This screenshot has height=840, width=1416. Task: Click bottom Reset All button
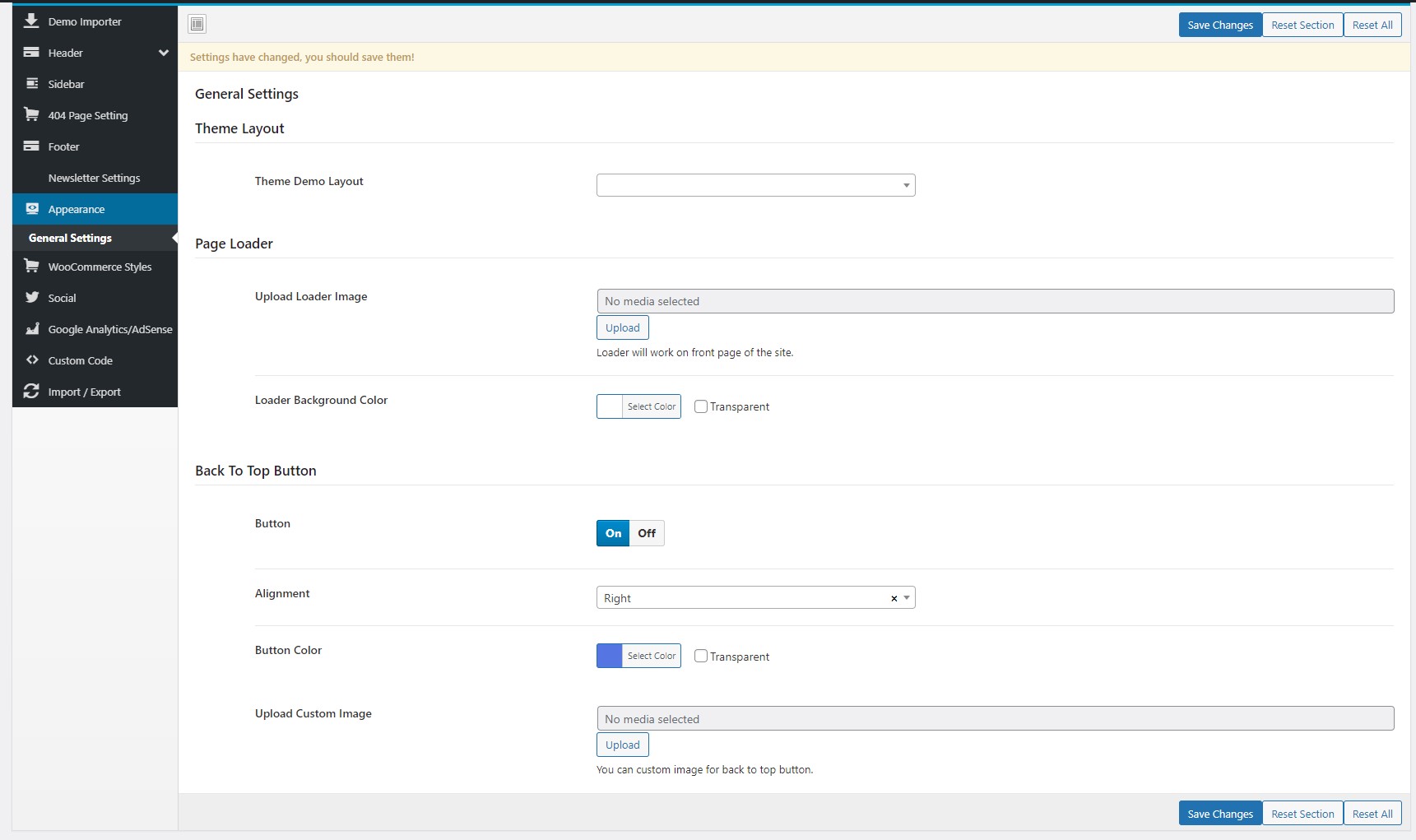tap(1372, 814)
